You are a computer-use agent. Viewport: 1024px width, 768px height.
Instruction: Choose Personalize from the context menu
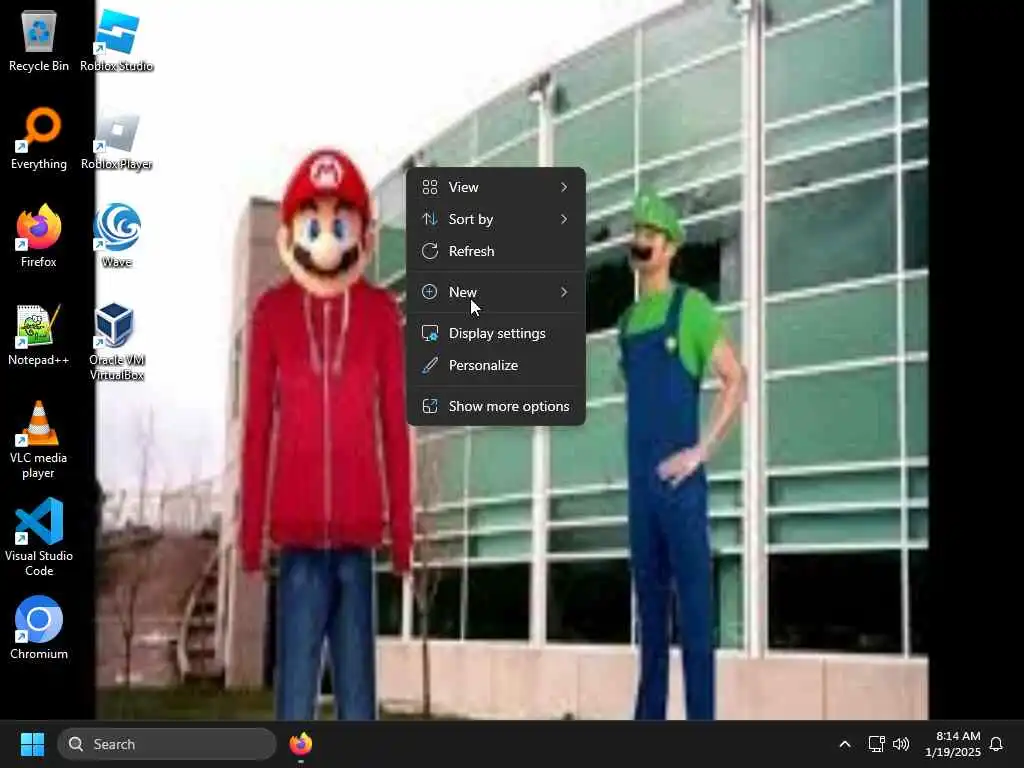click(496, 365)
